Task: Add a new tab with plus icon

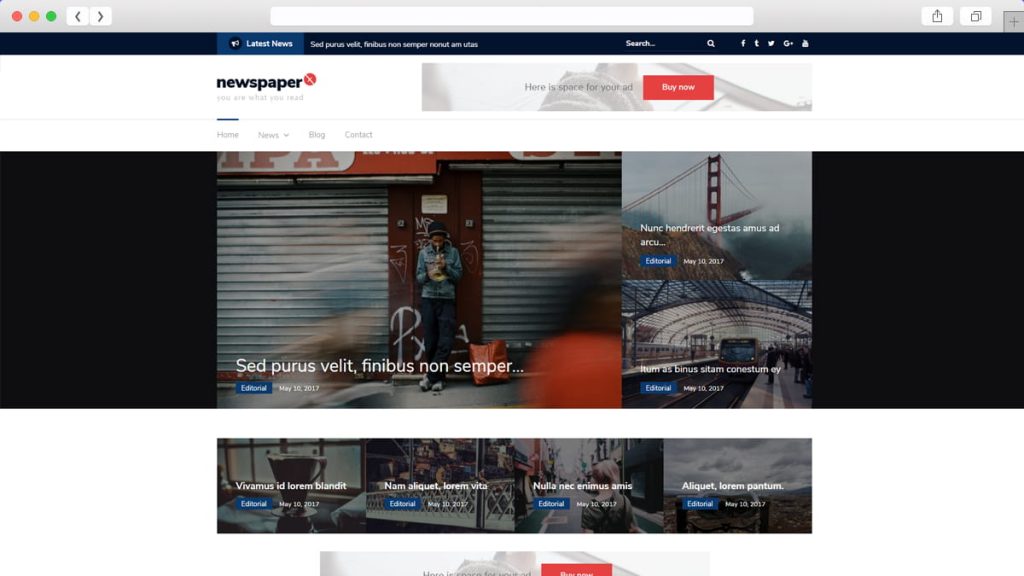Action: click(x=1014, y=22)
